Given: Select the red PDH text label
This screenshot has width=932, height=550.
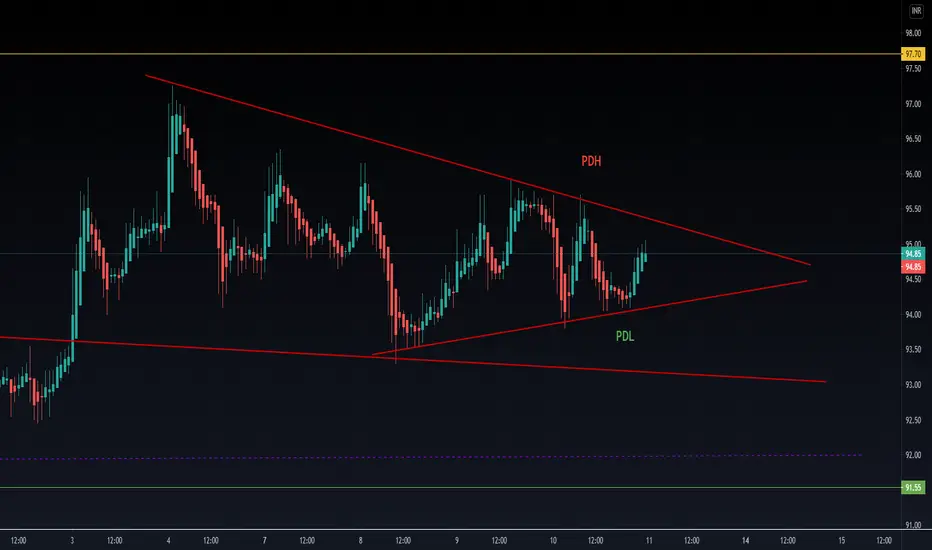Looking at the screenshot, I should pyautogui.click(x=591, y=161).
